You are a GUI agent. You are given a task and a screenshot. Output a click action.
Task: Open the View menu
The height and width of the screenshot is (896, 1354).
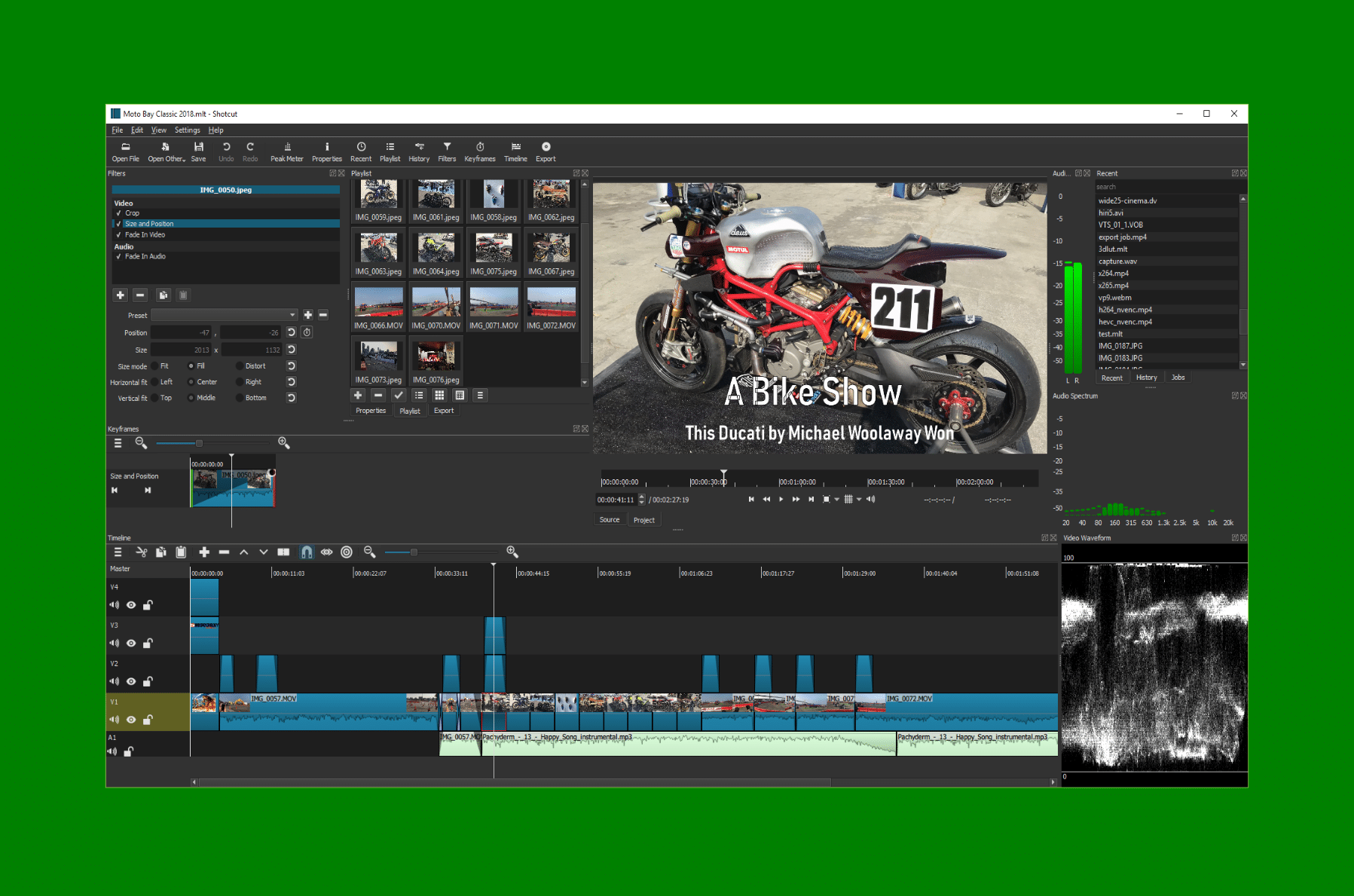coord(159,130)
